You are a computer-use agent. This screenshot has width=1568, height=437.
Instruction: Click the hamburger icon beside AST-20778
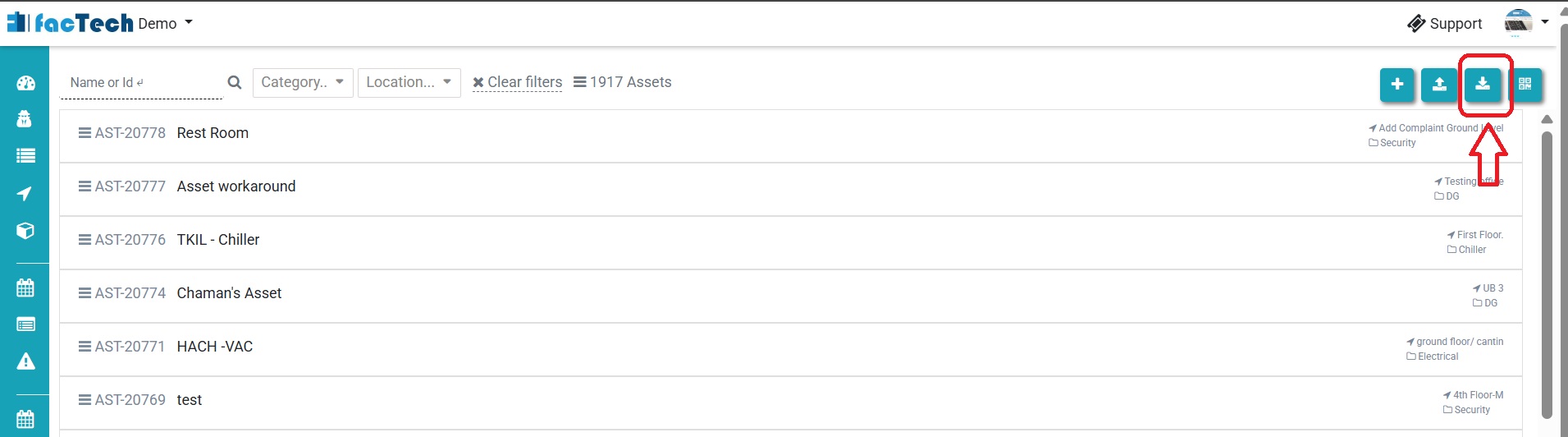(85, 133)
